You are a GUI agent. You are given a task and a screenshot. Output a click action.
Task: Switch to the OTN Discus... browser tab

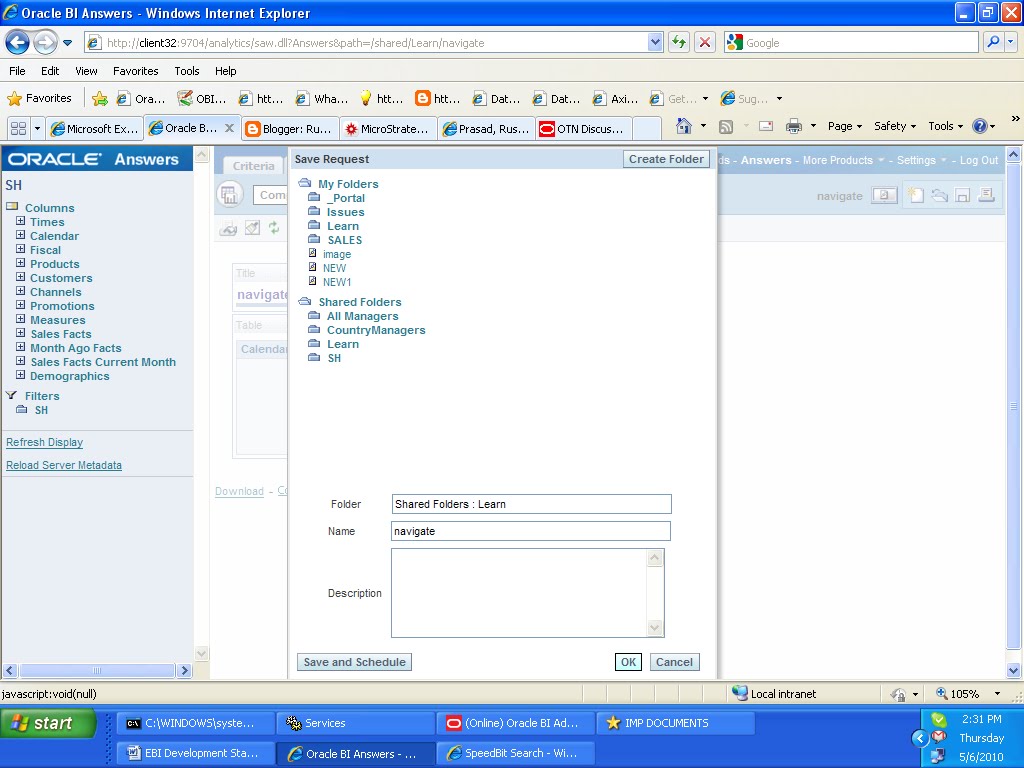coord(584,129)
